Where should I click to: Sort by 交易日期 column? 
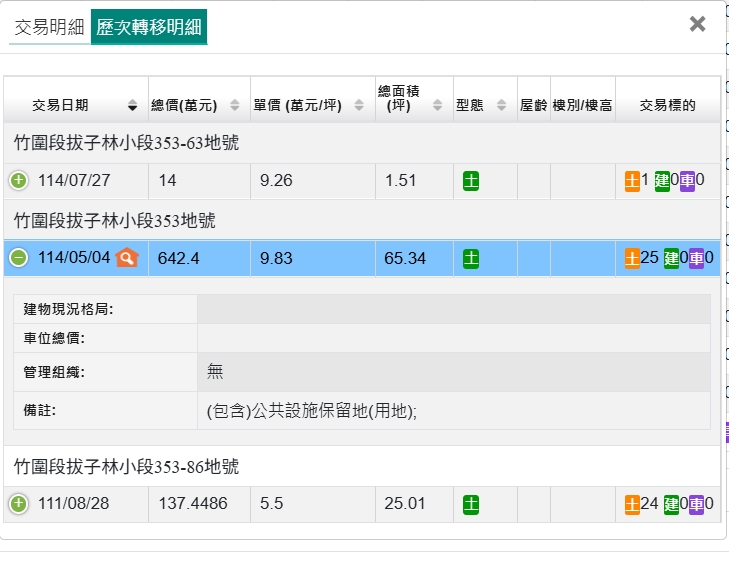(75, 105)
